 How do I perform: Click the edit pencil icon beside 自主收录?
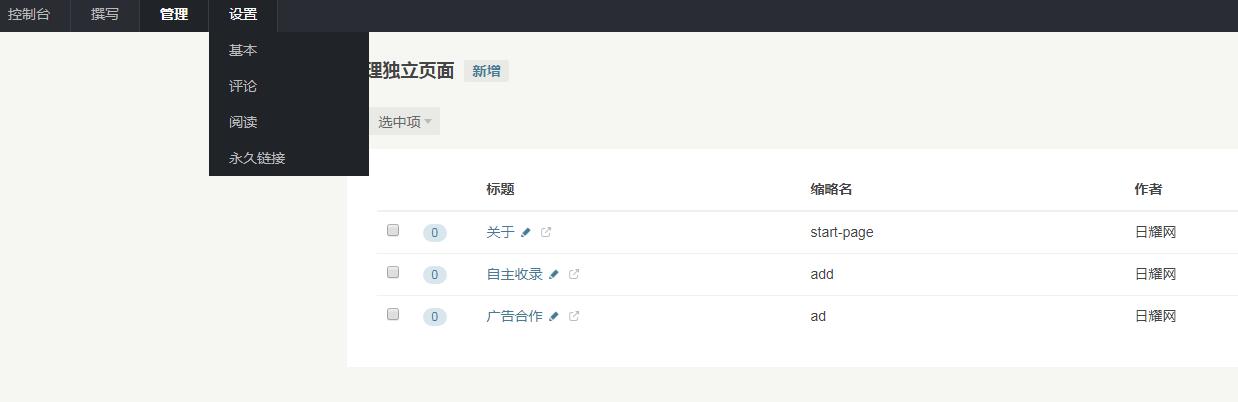554,274
